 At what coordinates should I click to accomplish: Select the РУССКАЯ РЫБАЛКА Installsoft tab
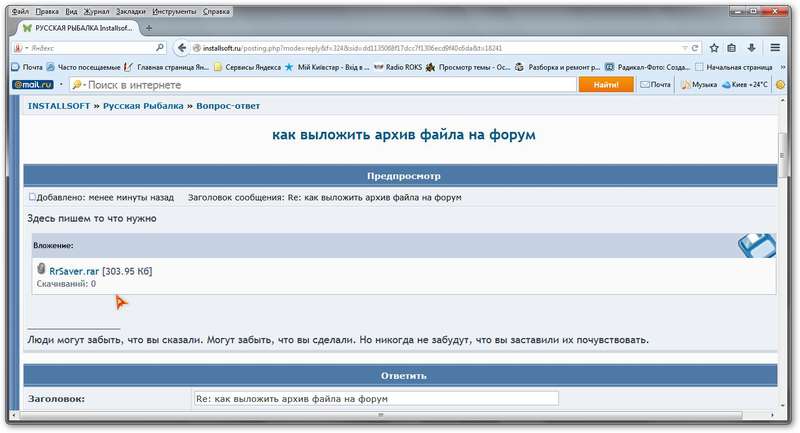click(x=78, y=28)
